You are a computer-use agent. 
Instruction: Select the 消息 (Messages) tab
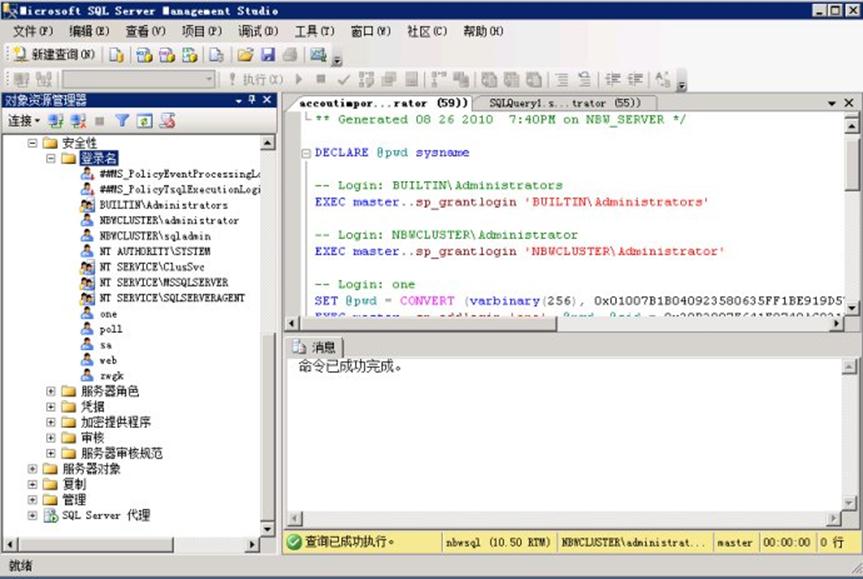tap(315, 347)
